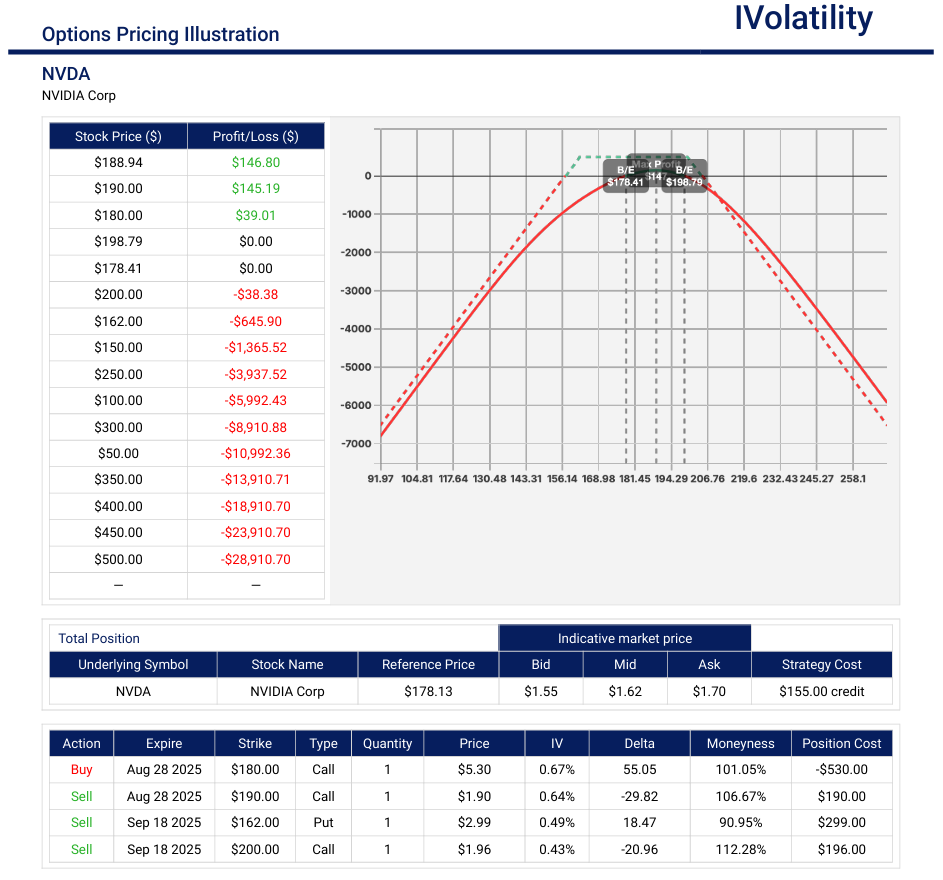
Task: Click the "Action" column header
Action: point(82,743)
